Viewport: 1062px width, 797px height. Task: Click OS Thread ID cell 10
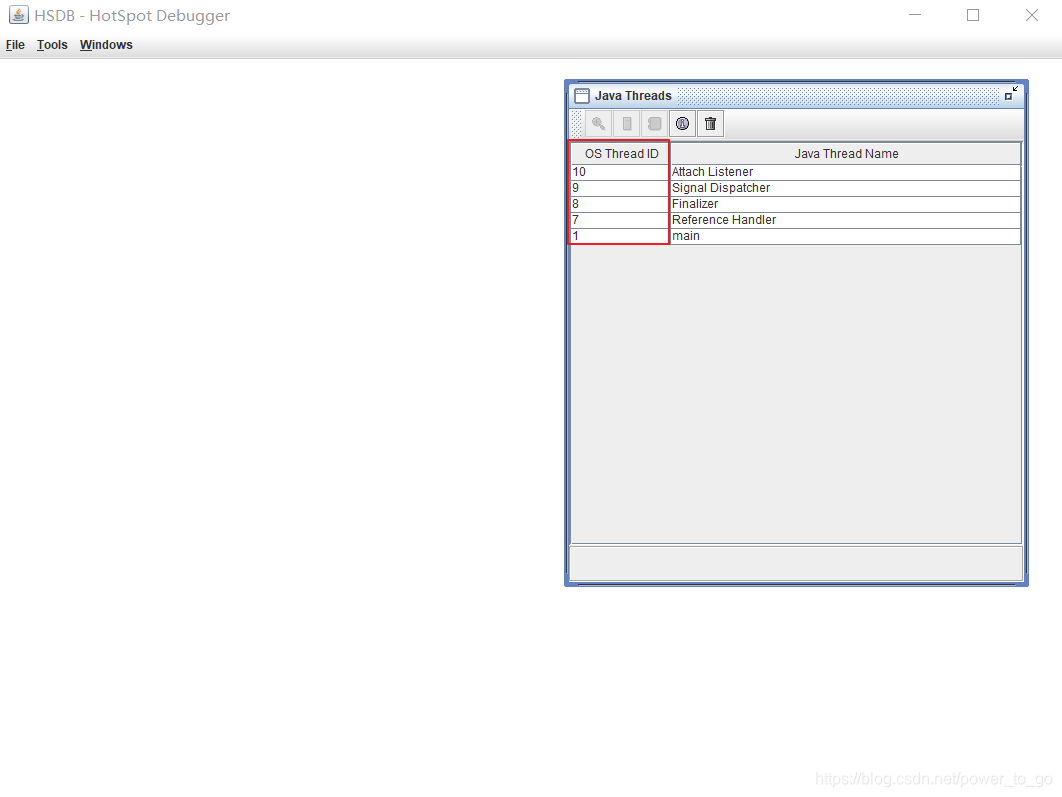pyautogui.click(x=620, y=172)
